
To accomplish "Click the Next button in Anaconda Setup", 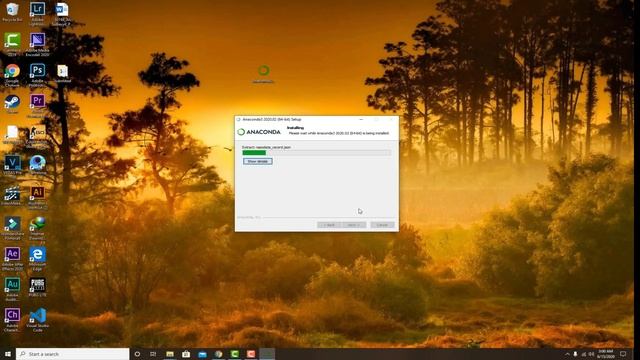I will [x=354, y=225].
